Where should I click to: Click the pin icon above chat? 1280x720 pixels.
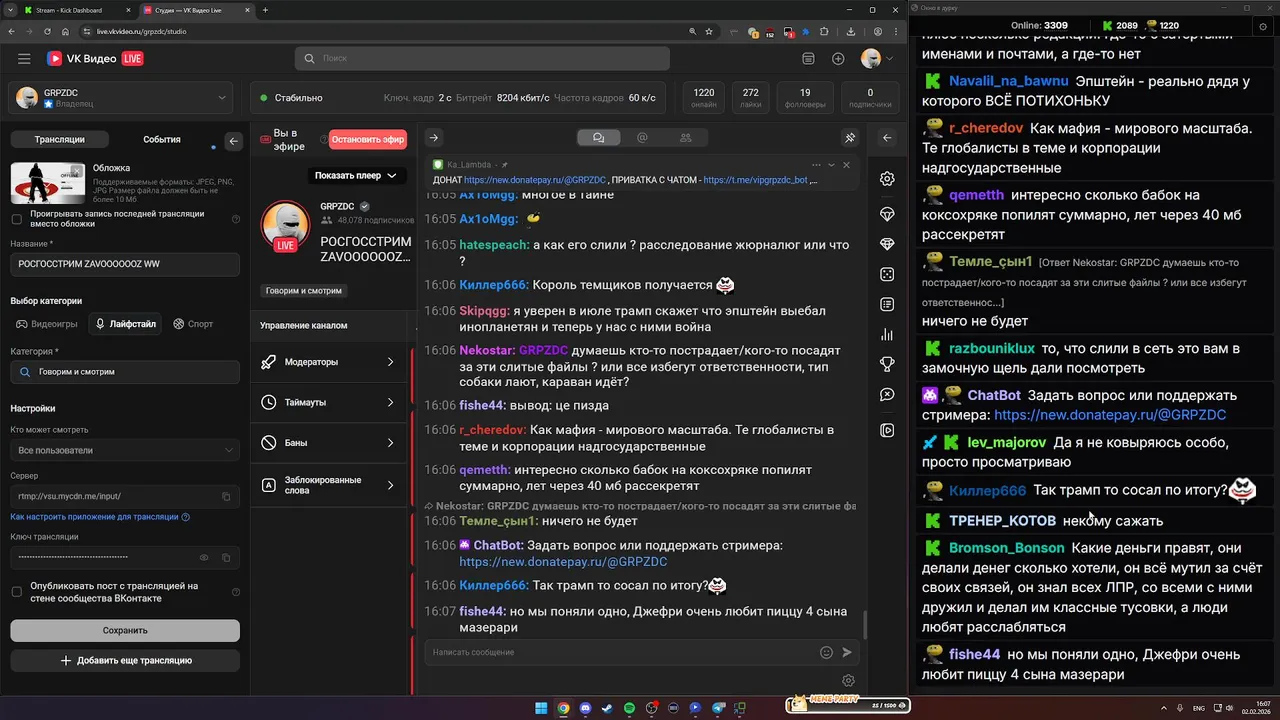pos(850,138)
